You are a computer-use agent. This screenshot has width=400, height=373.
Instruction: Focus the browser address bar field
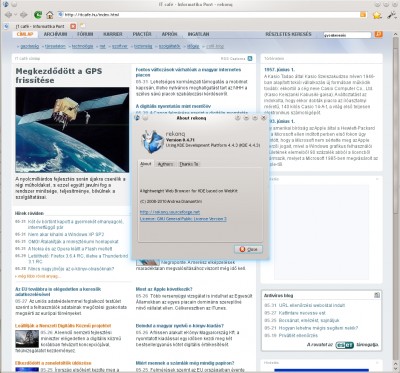coord(212,15)
